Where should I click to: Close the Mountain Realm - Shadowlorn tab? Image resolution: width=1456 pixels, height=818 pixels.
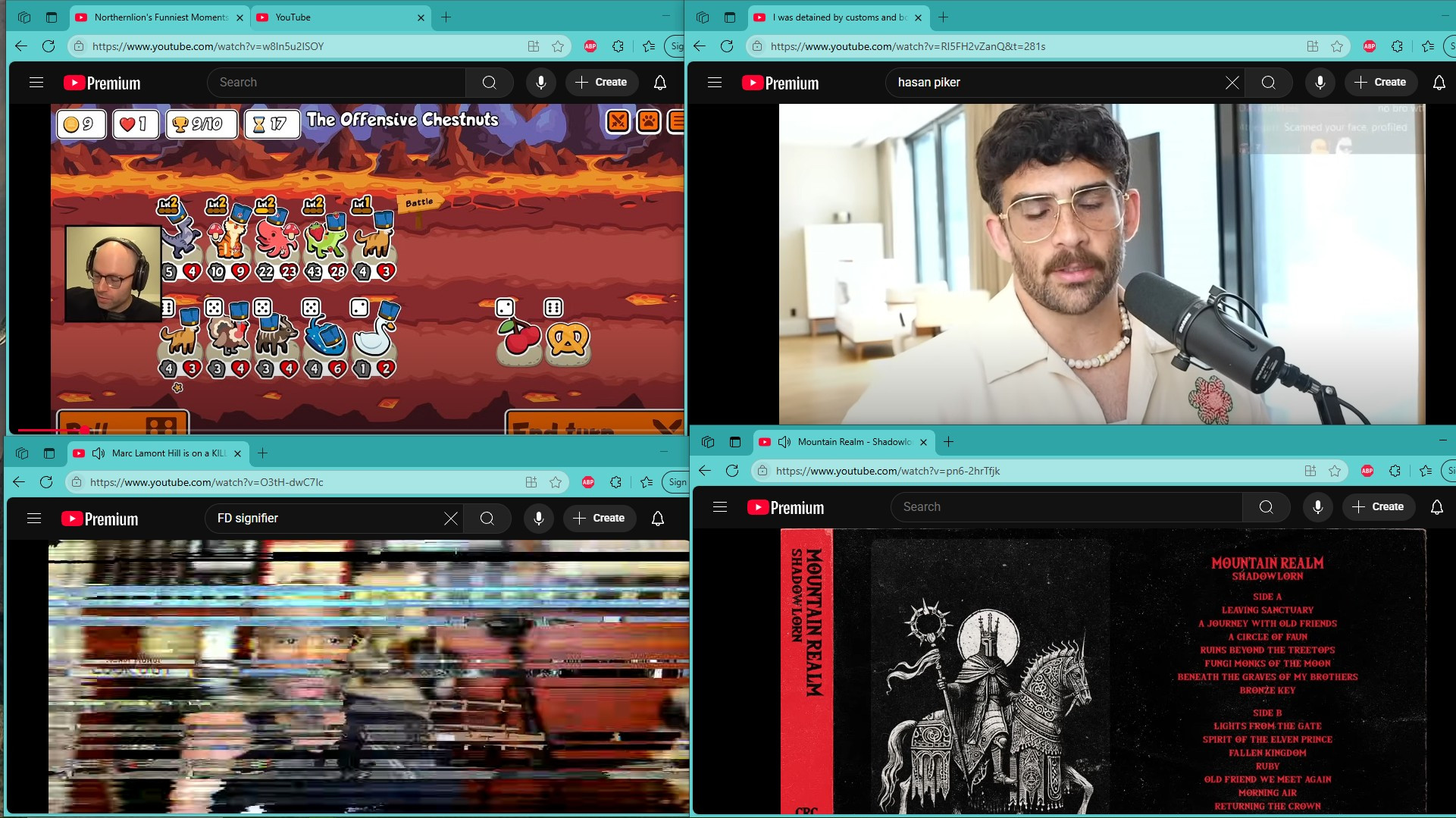[x=923, y=442]
